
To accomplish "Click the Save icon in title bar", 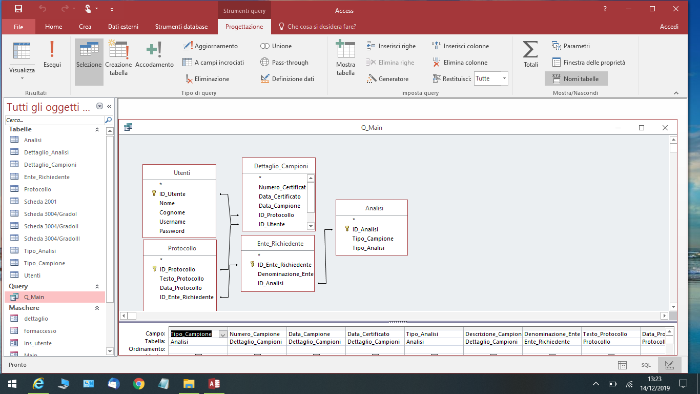I will 18,9.
